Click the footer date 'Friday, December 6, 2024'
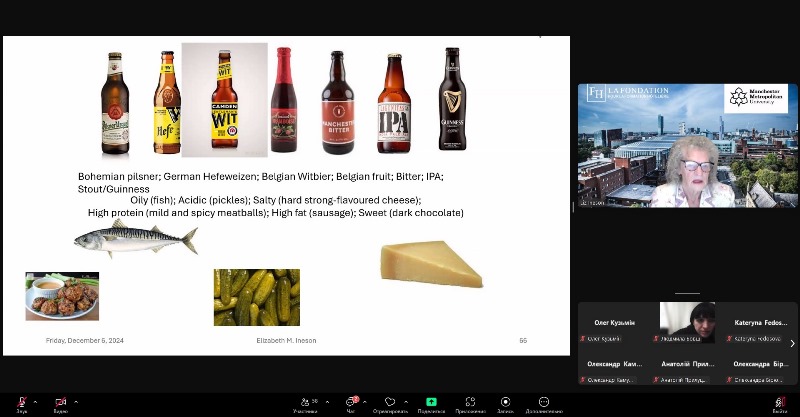Viewport: 800px width, 417px height. point(85,340)
